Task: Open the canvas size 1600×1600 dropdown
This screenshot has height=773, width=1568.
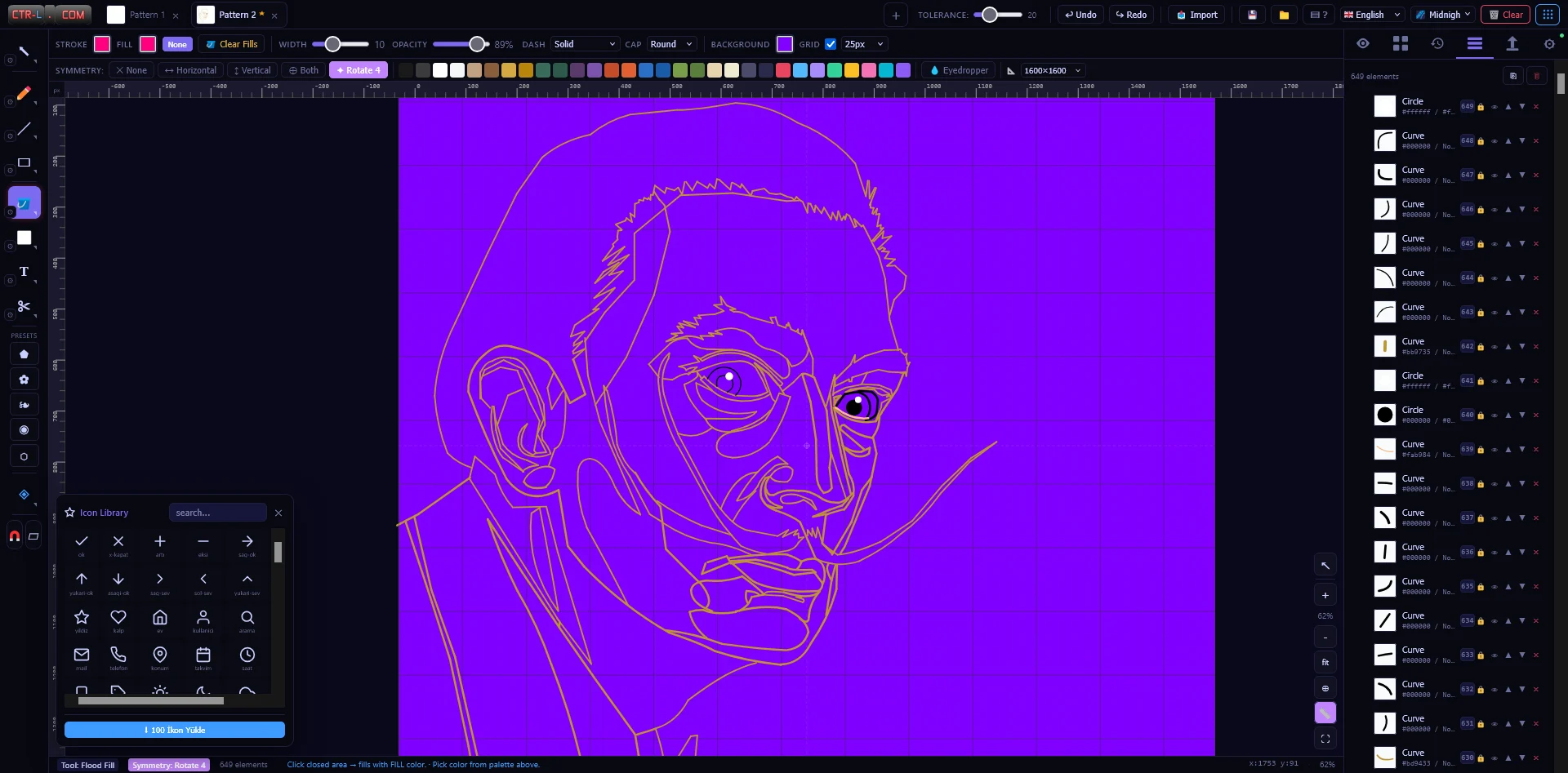Action: pyautogui.click(x=1053, y=70)
